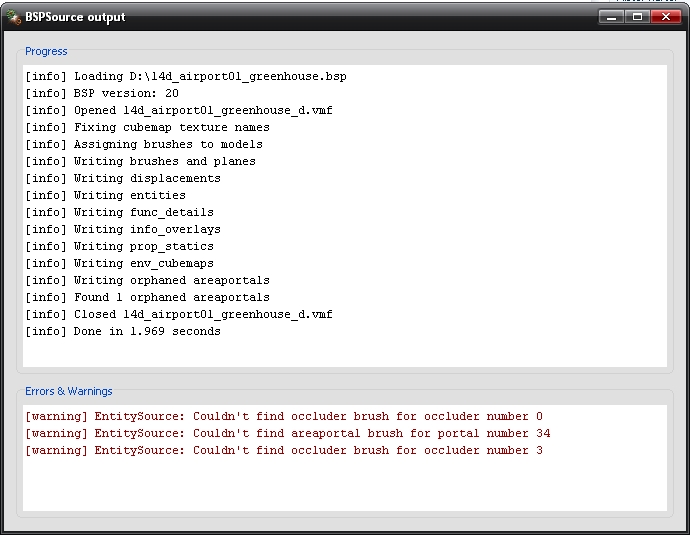Click the Writing prop_statics log line
This screenshot has height=535, width=690.
[x=119, y=246]
